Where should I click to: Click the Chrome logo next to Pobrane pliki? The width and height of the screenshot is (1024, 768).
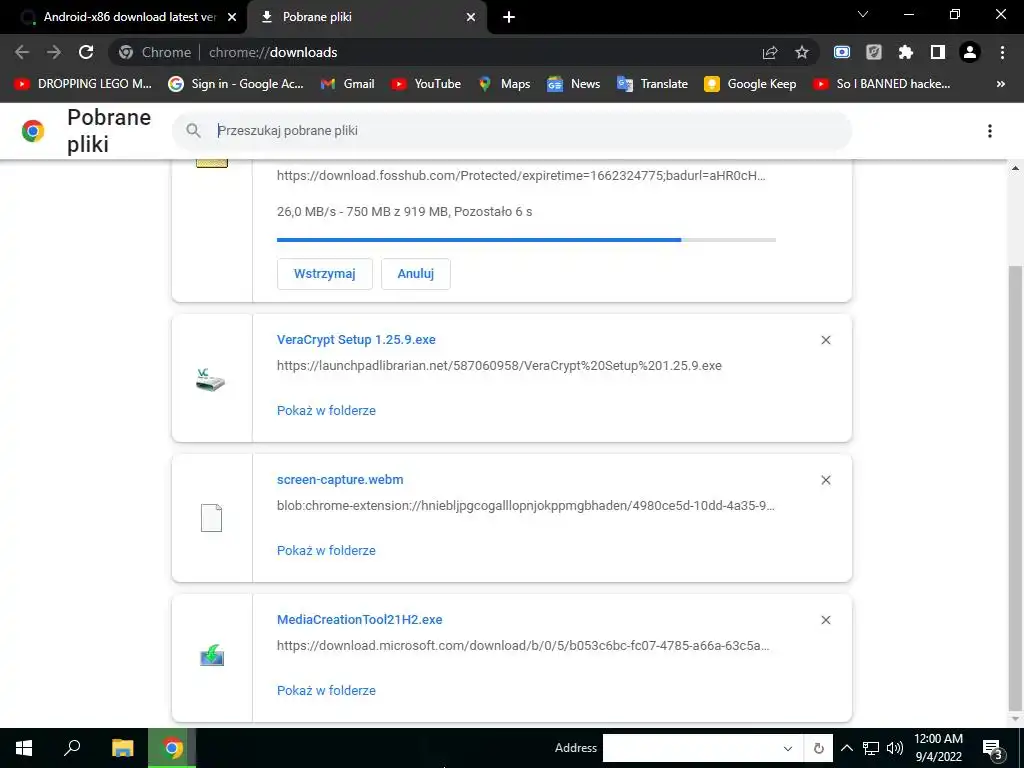pyautogui.click(x=33, y=131)
